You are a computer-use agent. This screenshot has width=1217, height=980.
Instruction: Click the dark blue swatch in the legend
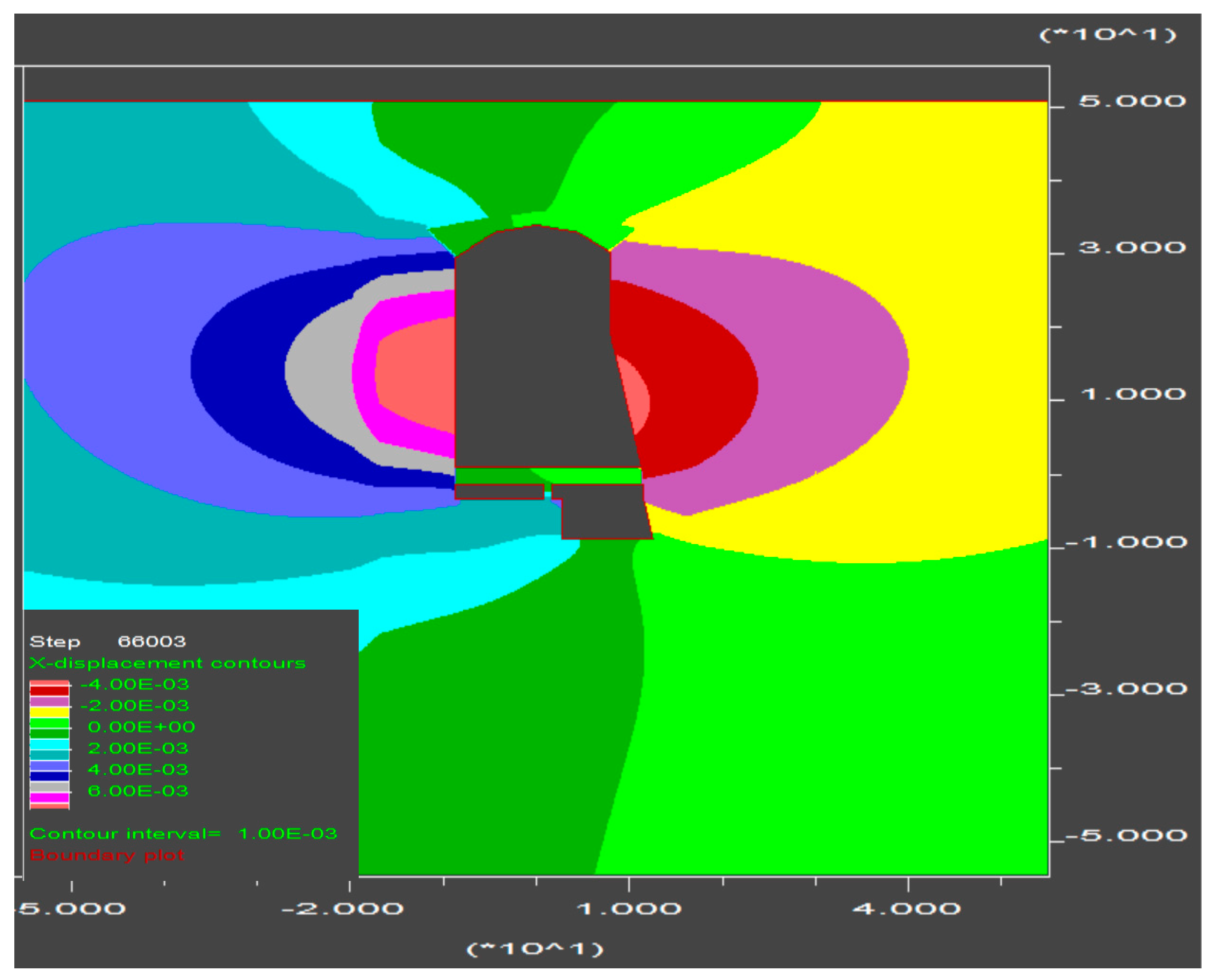click(49, 776)
